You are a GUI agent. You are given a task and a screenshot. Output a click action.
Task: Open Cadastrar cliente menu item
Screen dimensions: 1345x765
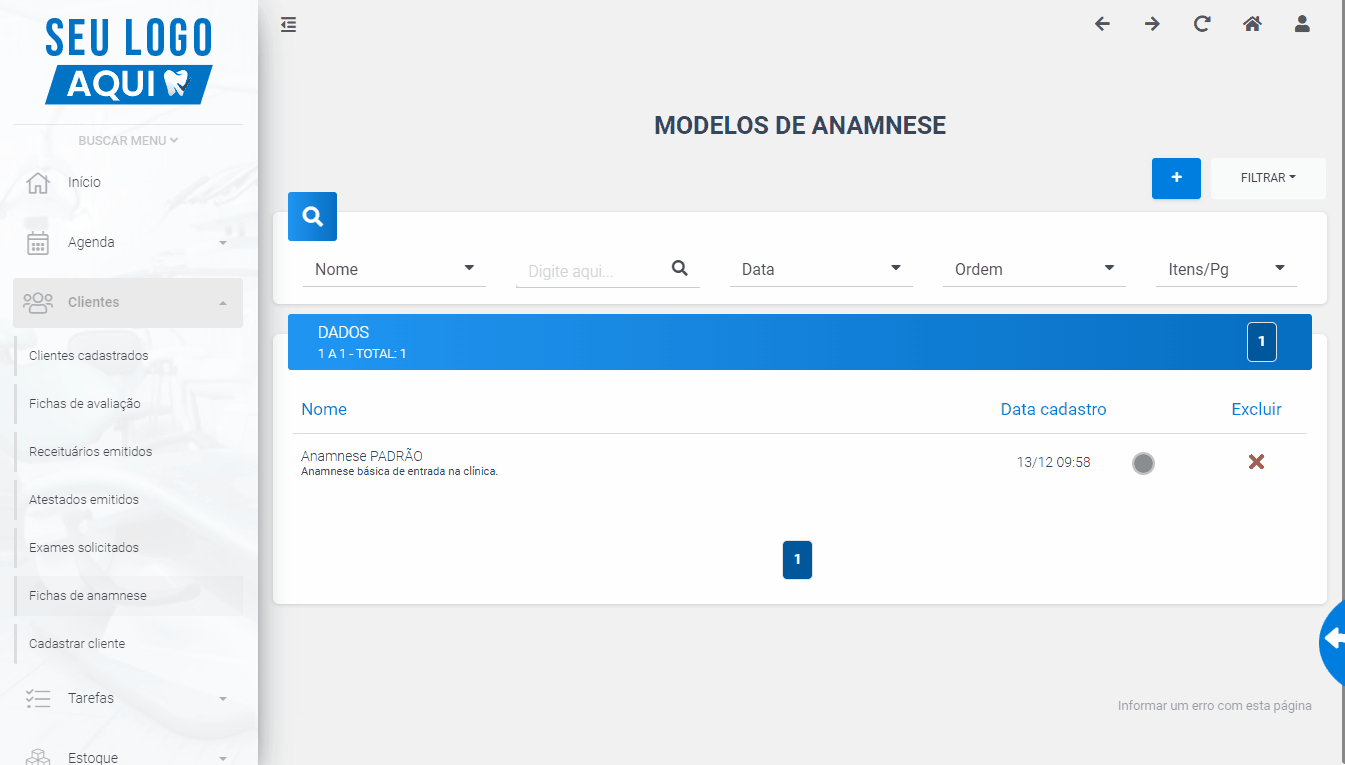coord(128,644)
